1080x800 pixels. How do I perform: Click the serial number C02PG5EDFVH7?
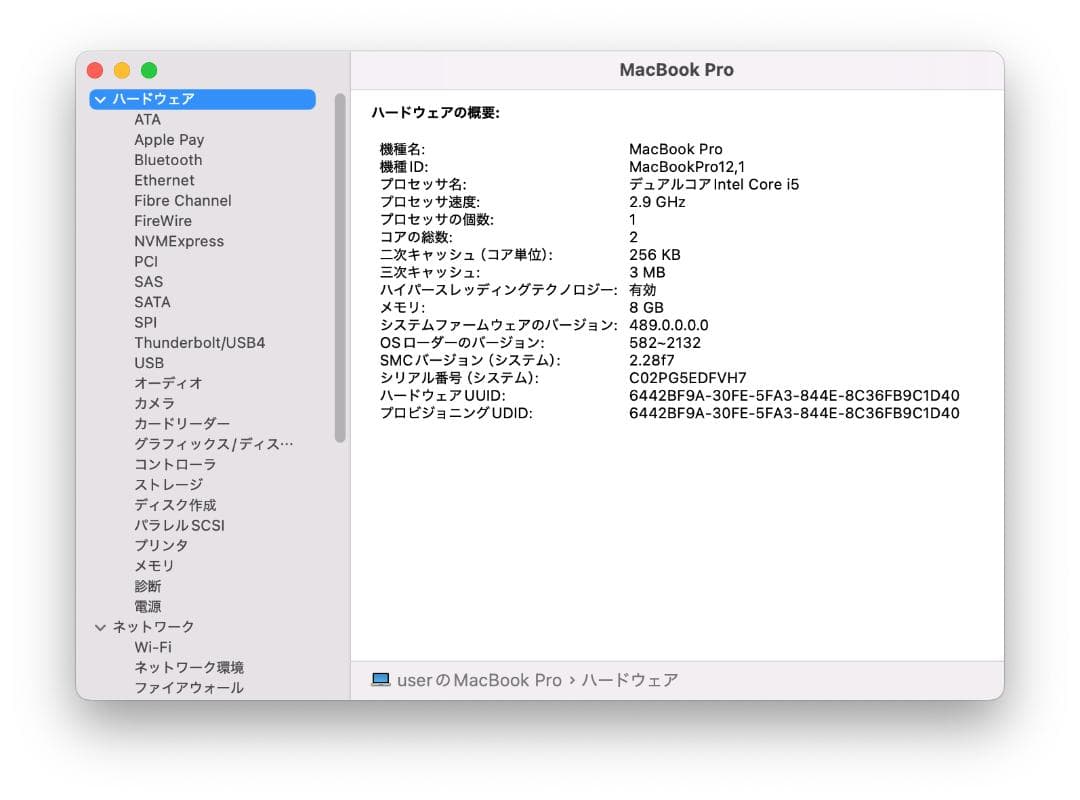click(687, 378)
